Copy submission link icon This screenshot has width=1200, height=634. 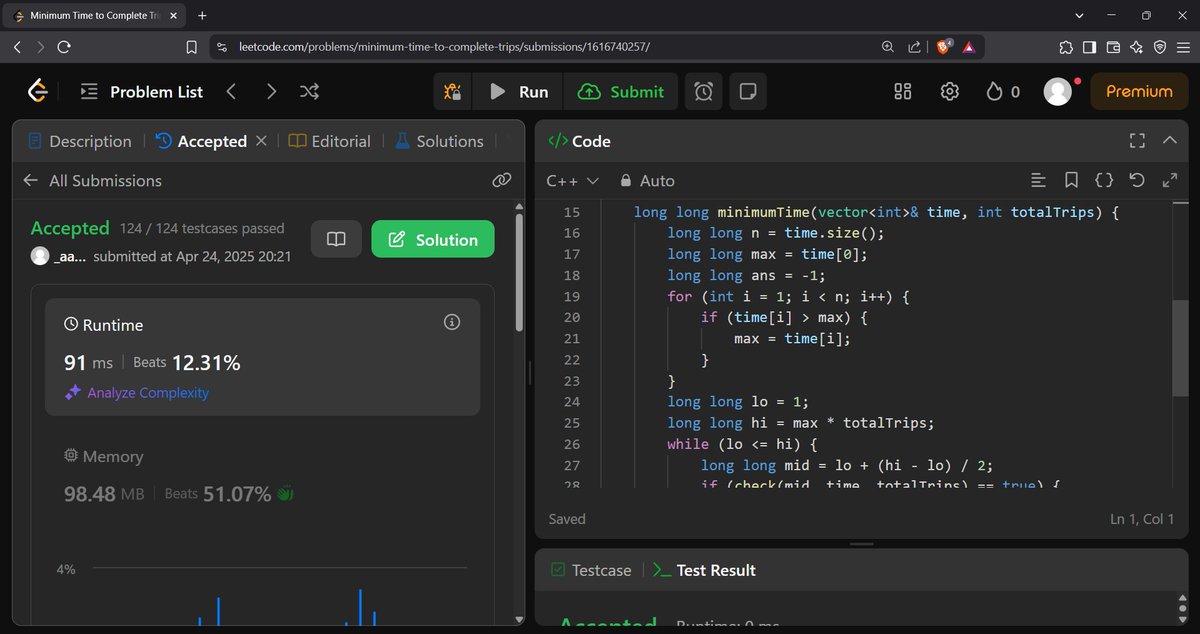pos(502,180)
